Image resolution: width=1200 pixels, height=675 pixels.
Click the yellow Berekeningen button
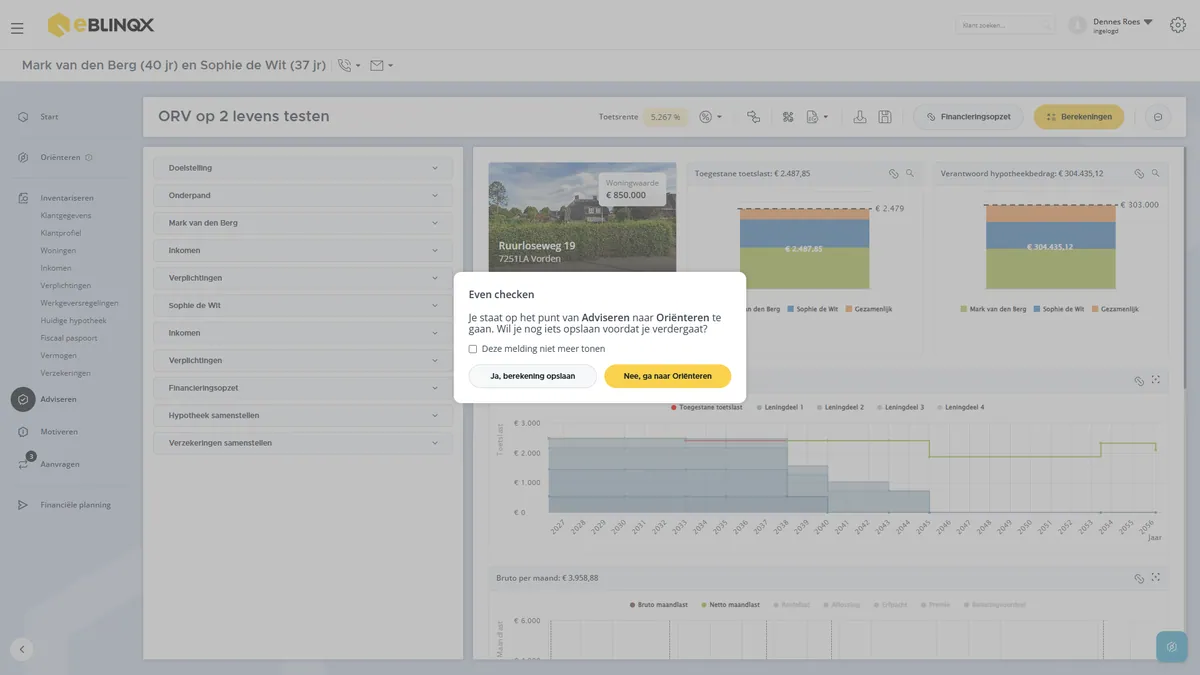pyautogui.click(x=1079, y=117)
